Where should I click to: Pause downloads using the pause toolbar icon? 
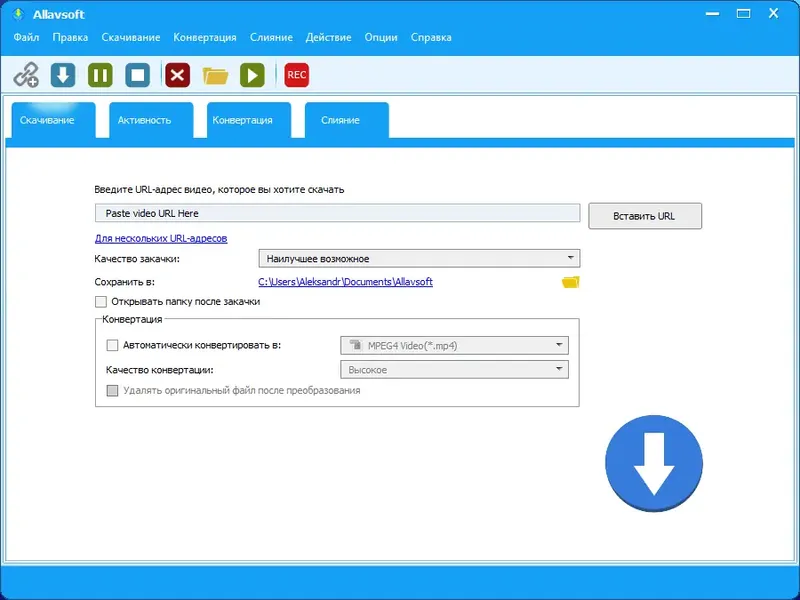click(99, 74)
